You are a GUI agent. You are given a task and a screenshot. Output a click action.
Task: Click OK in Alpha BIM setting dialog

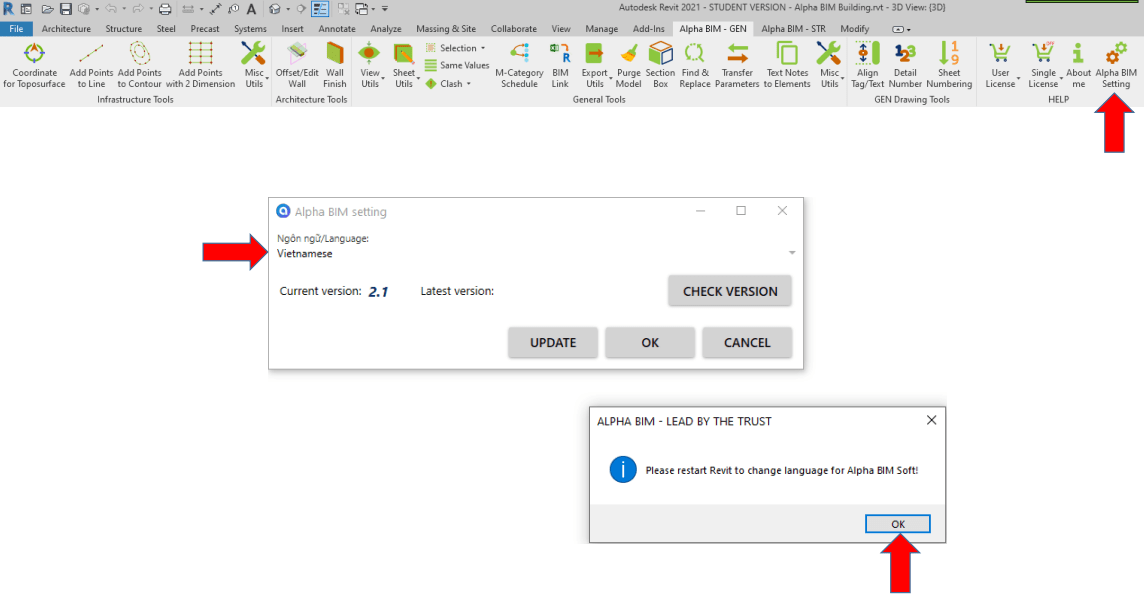click(x=650, y=342)
